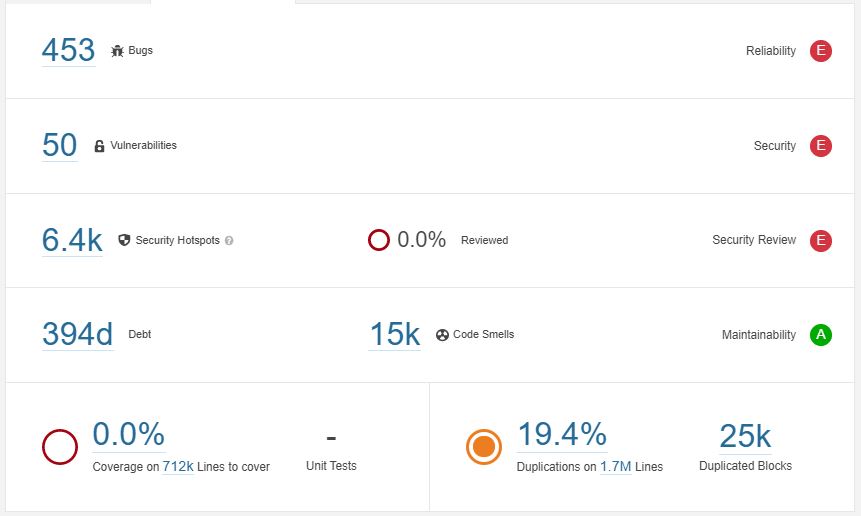Open the 50 vulnerabilities count link
Image resolution: width=861 pixels, height=516 pixels.
[x=59, y=145]
